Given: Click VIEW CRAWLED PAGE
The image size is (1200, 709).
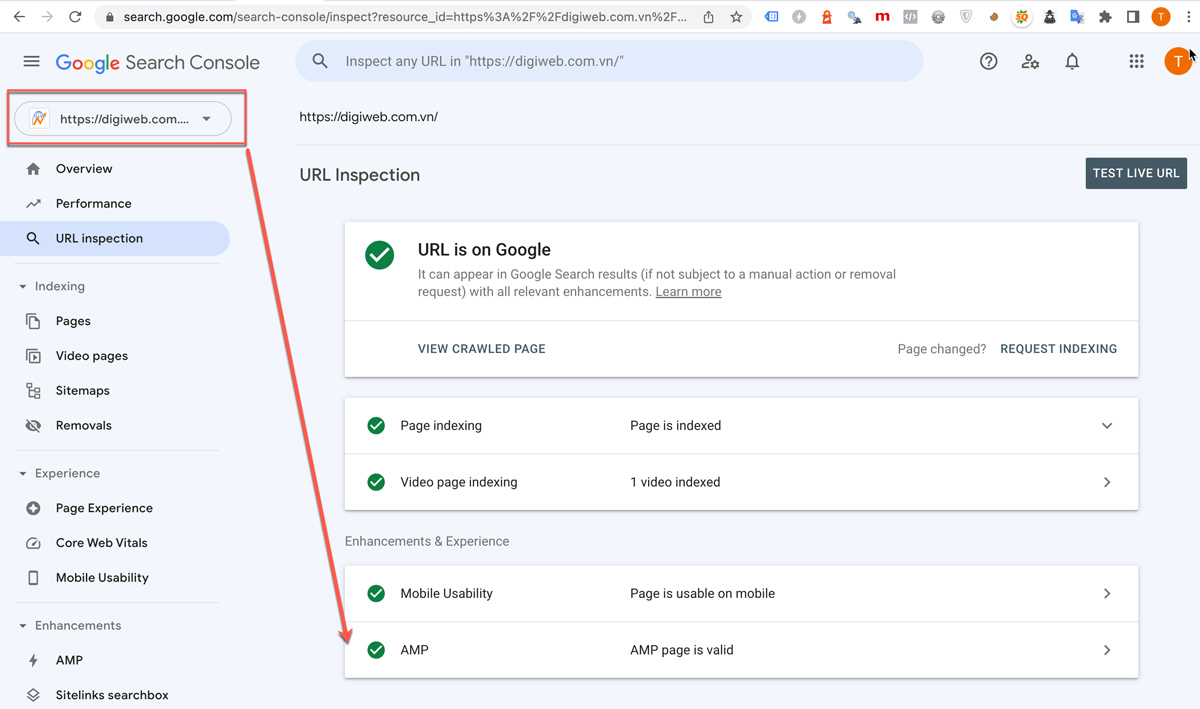Looking at the screenshot, I should (x=482, y=349).
